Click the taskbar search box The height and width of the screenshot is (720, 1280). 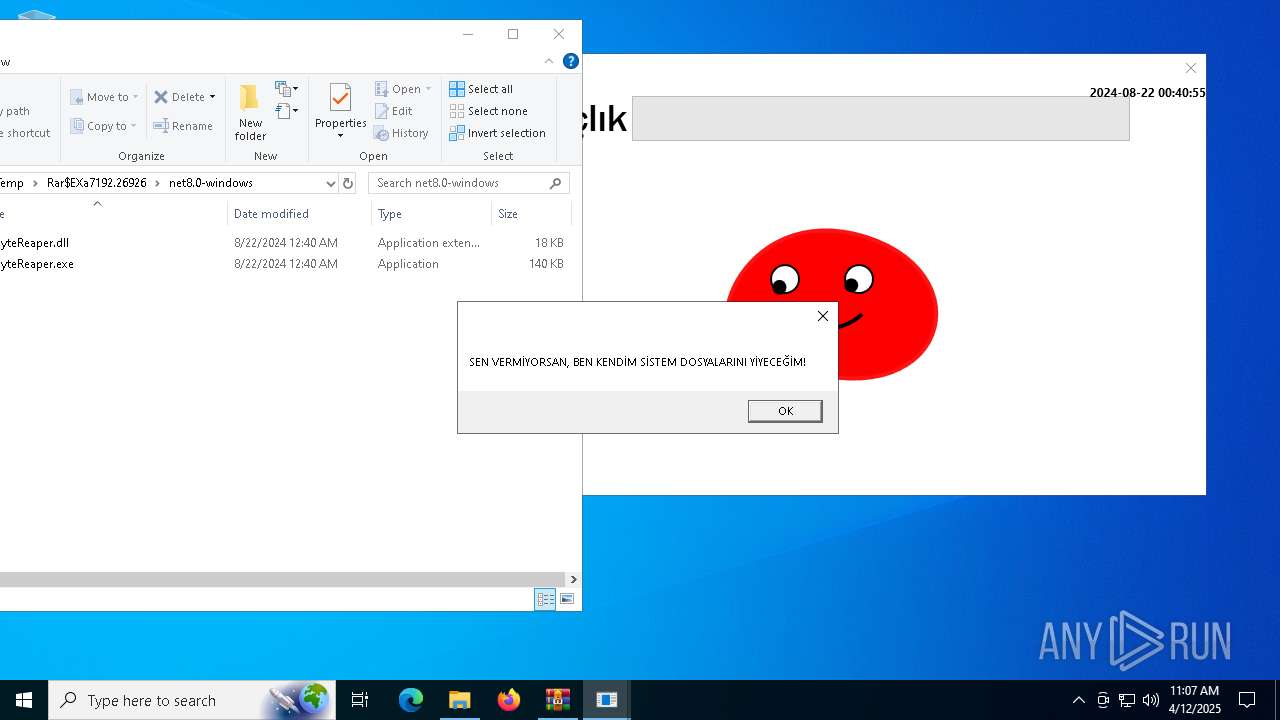click(x=192, y=700)
